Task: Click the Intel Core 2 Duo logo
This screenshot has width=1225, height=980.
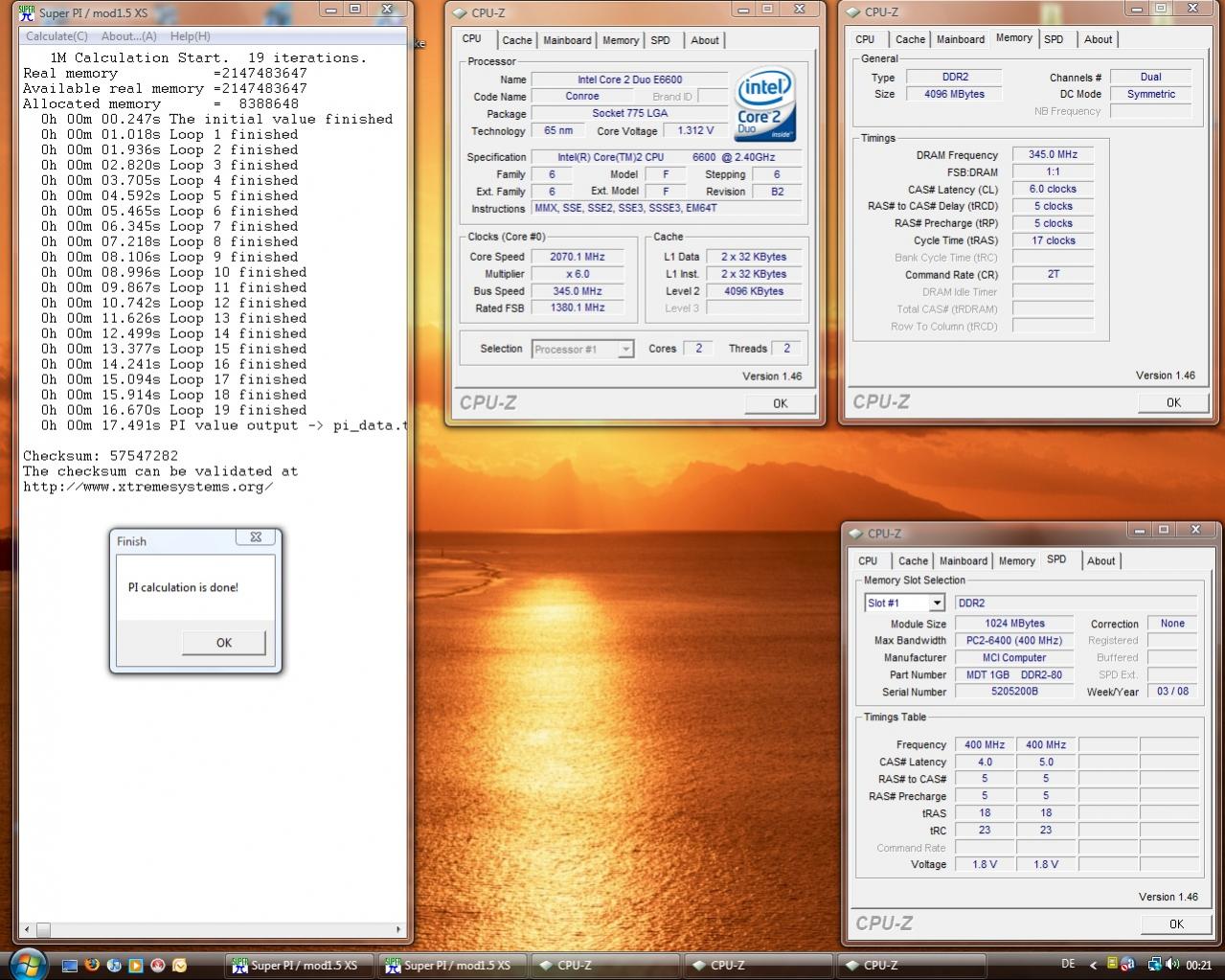Action: click(764, 104)
